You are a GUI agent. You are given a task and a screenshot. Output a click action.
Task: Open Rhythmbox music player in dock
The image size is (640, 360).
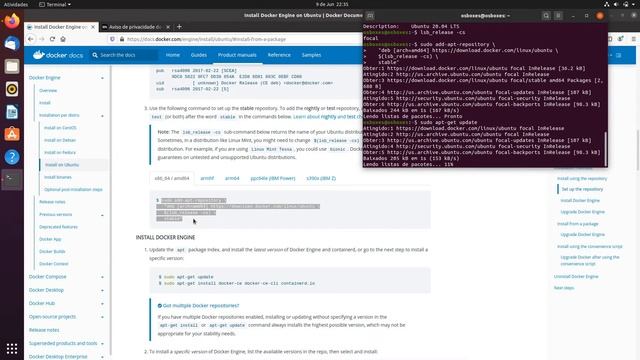[x=12, y=89]
